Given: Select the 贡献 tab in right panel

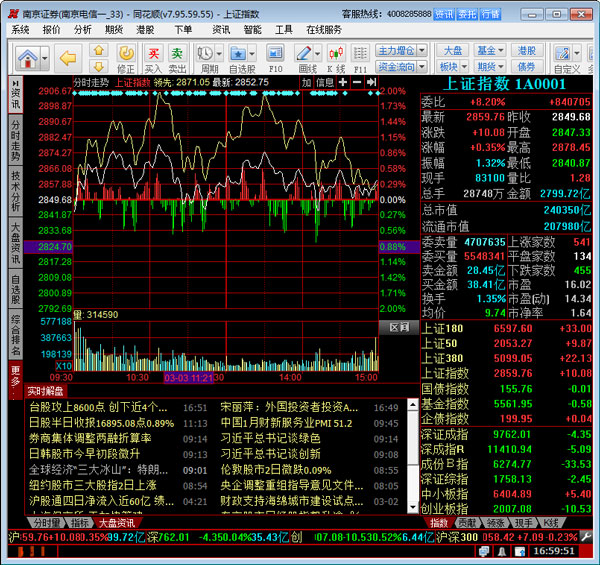Looking at the screenshot, I should 467,523.
